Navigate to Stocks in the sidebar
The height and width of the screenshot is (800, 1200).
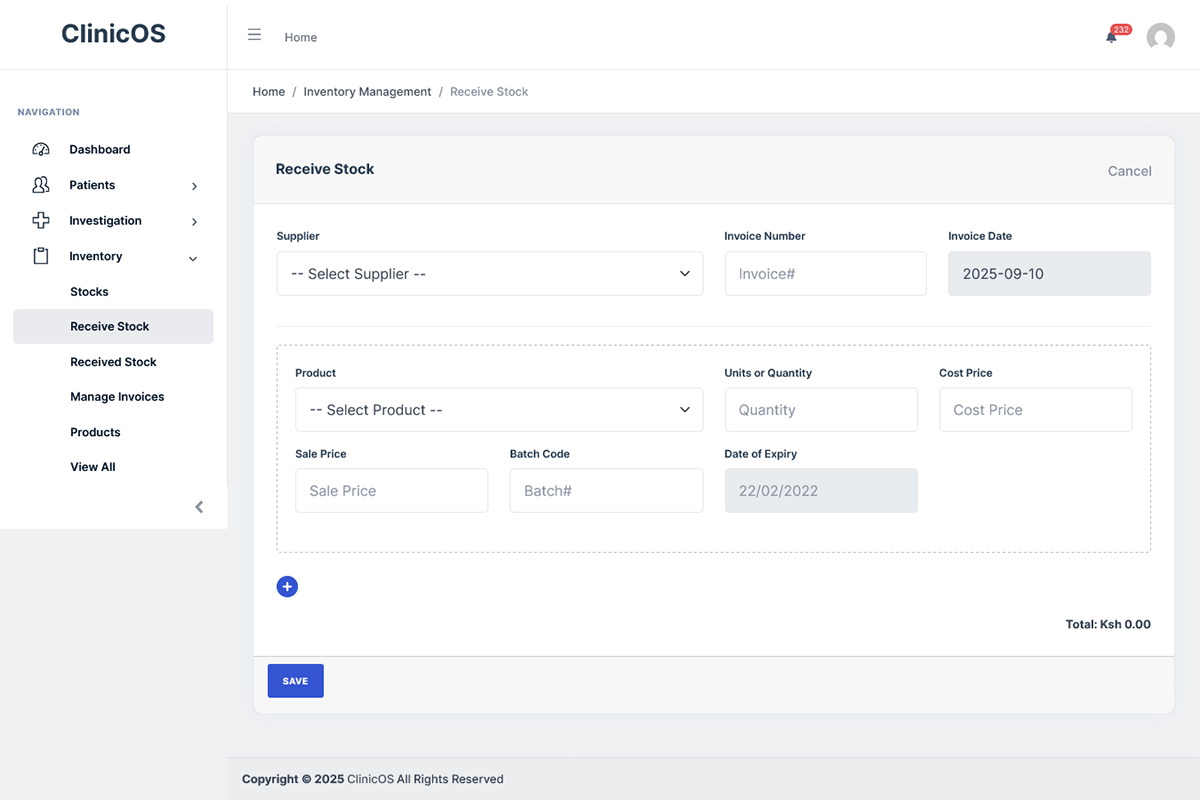click(x=89, y=291)
